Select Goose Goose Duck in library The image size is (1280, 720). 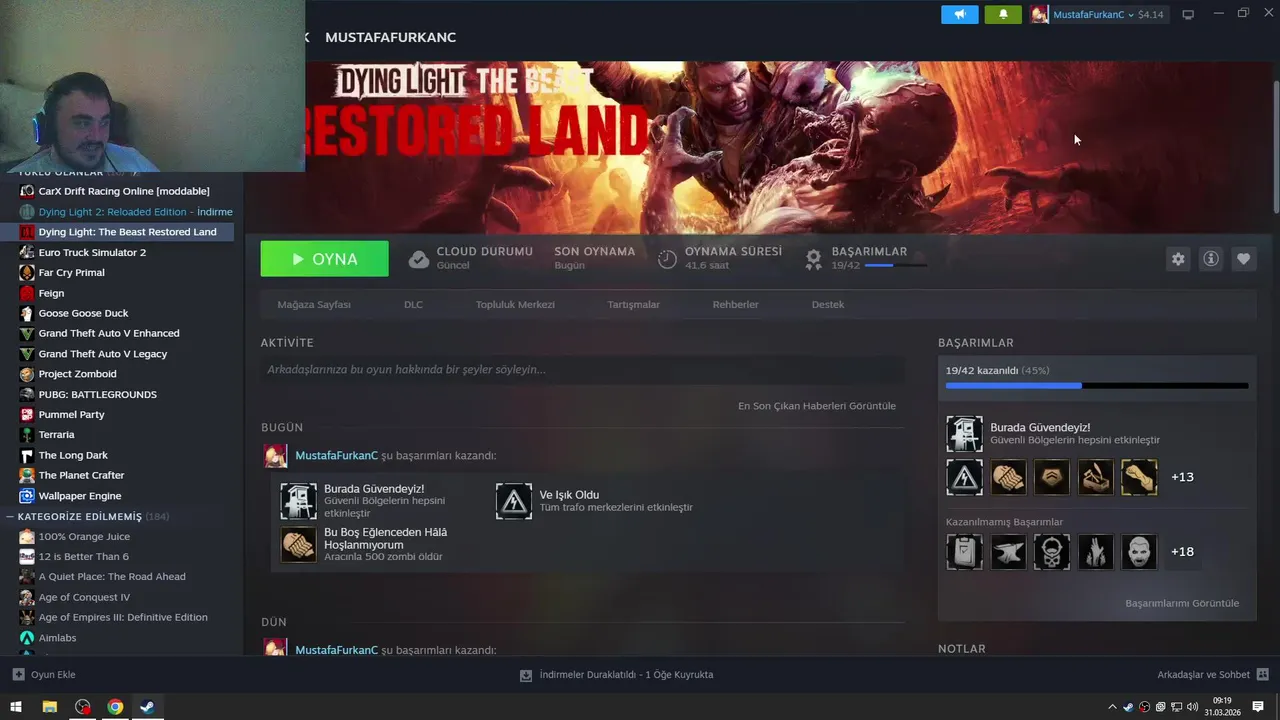(83, 313)
